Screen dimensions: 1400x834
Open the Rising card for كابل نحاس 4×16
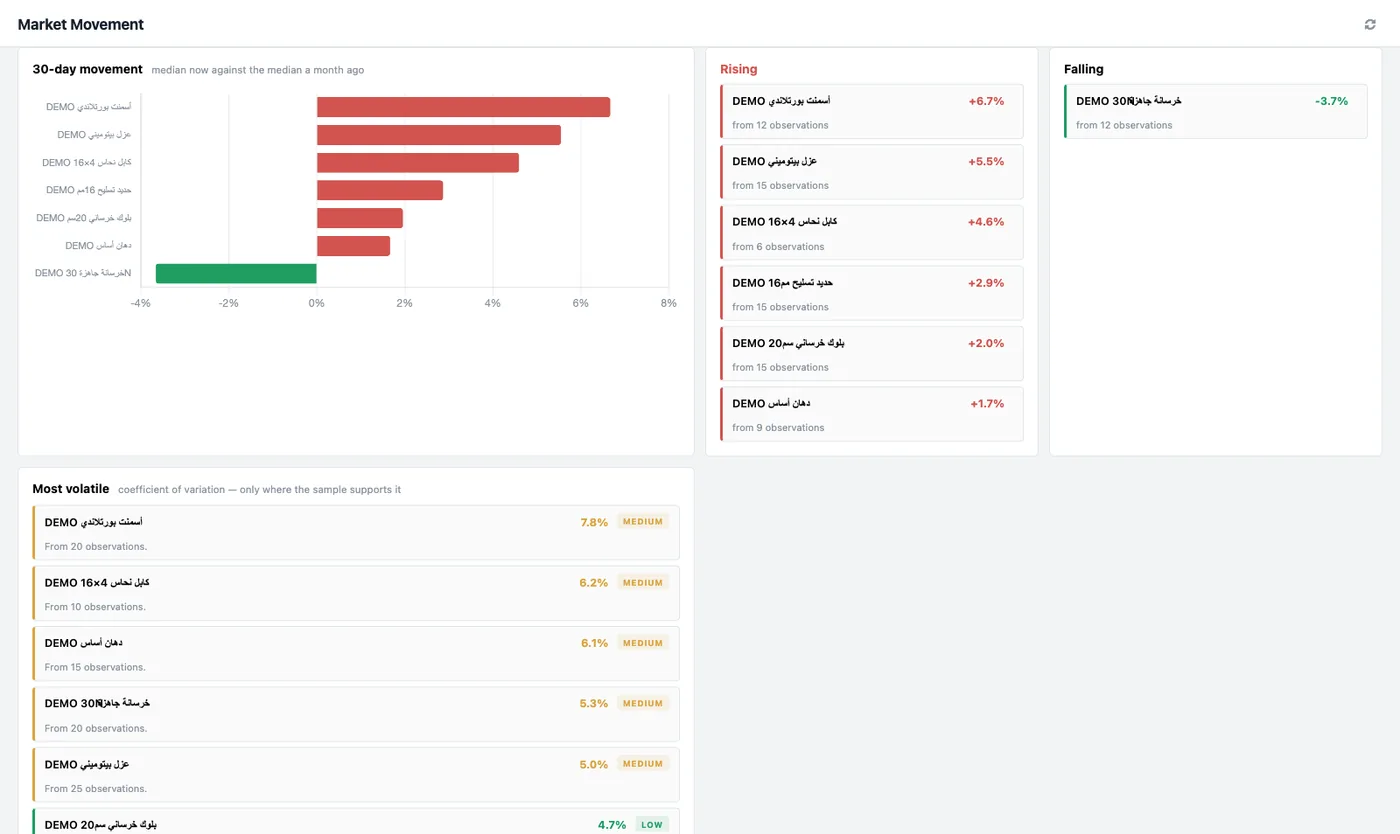pos(871,232)
